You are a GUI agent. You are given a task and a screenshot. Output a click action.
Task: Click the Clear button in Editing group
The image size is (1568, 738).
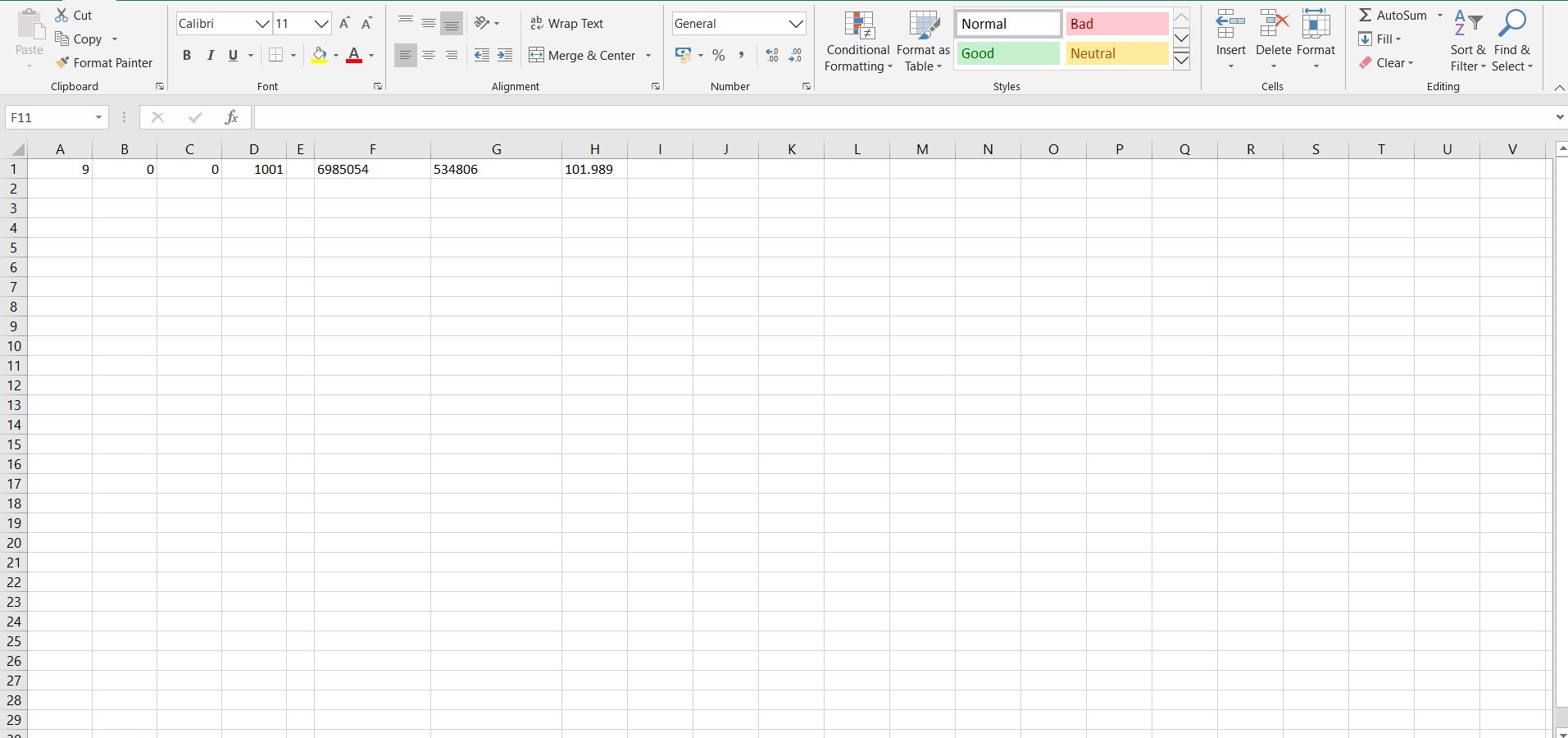click(1388, 62)
